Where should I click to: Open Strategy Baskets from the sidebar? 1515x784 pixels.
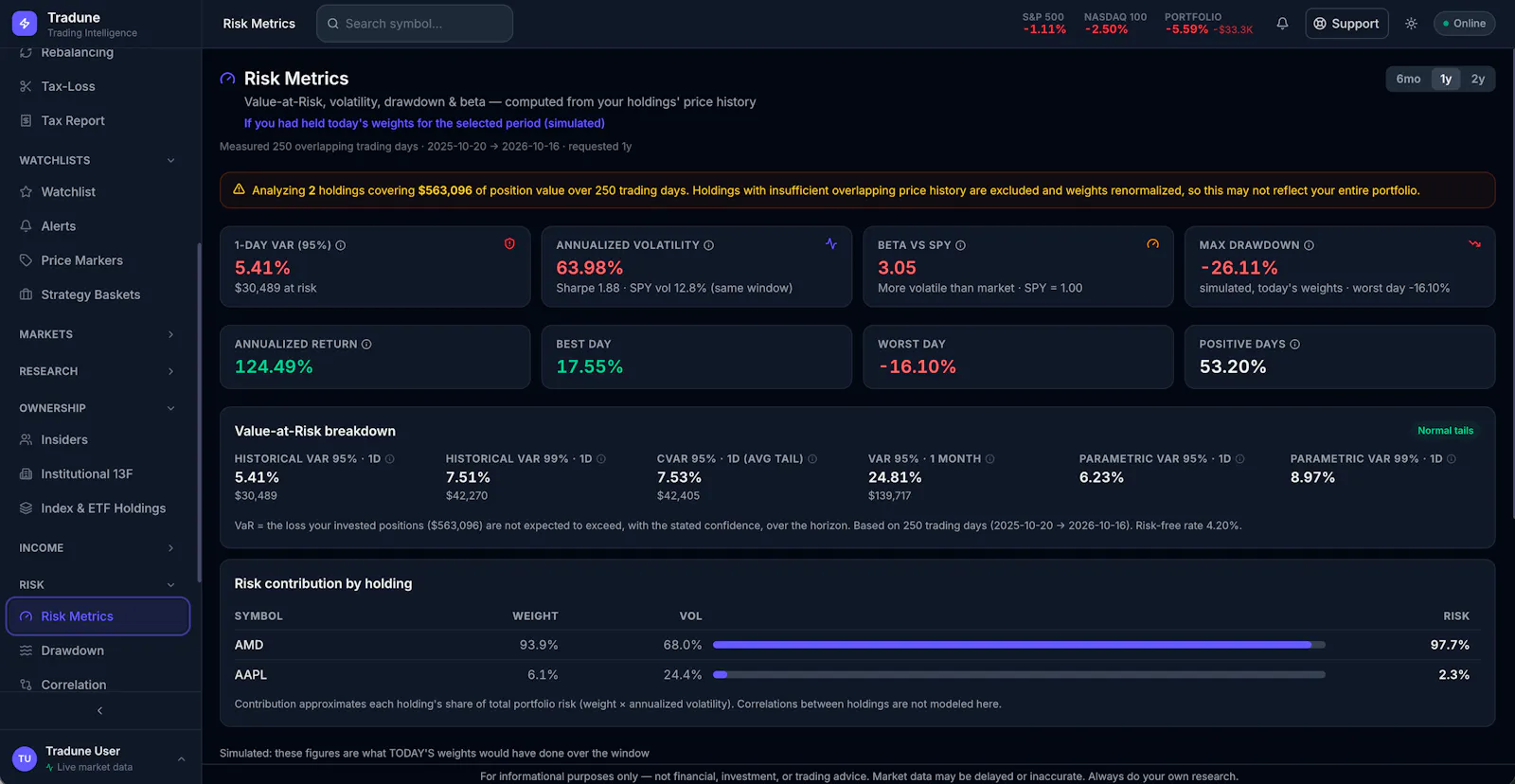pyautogui.click(x=98, y=294)
